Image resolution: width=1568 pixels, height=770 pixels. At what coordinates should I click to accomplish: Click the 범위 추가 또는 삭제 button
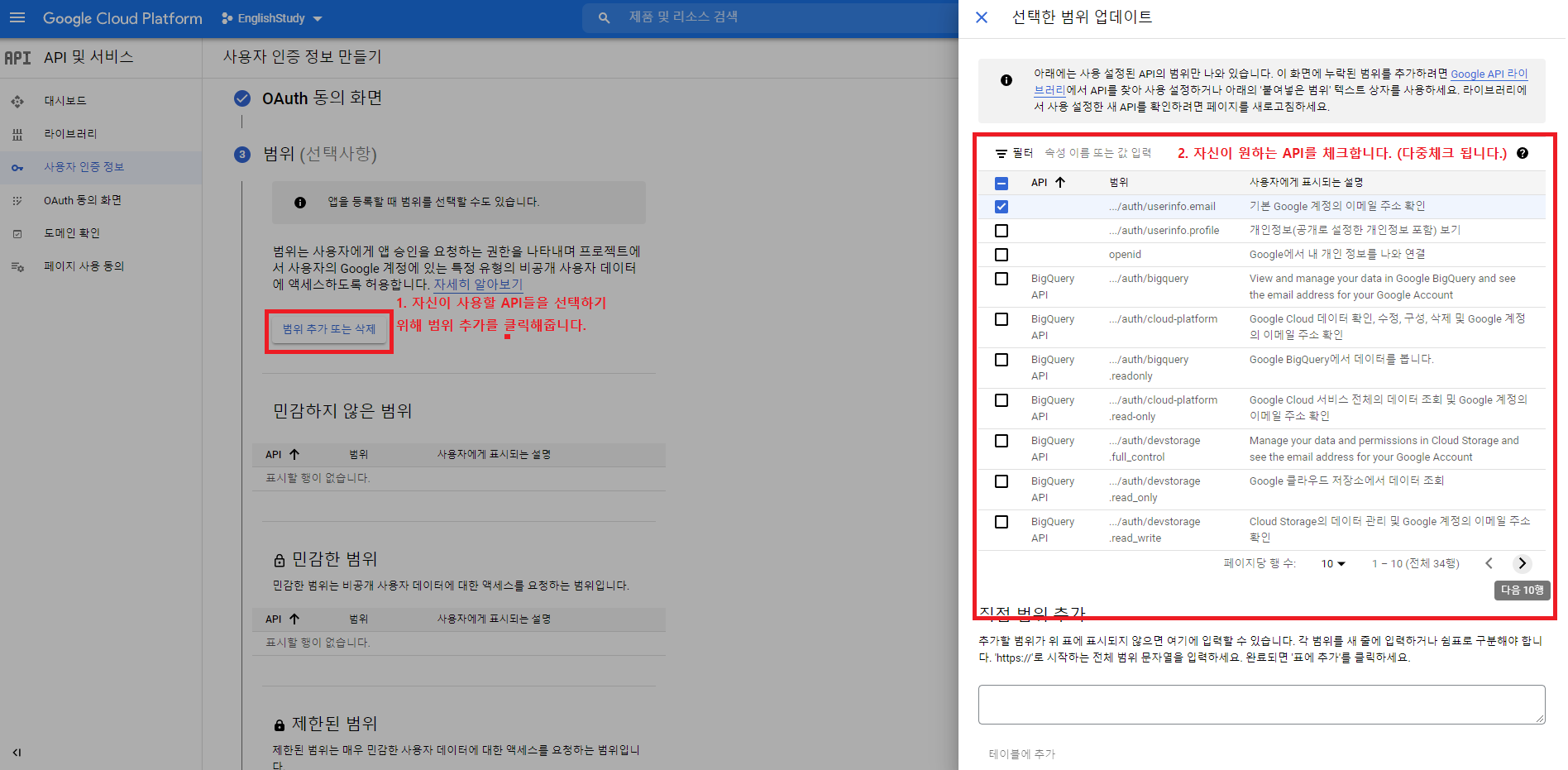[x=329, y=329]
